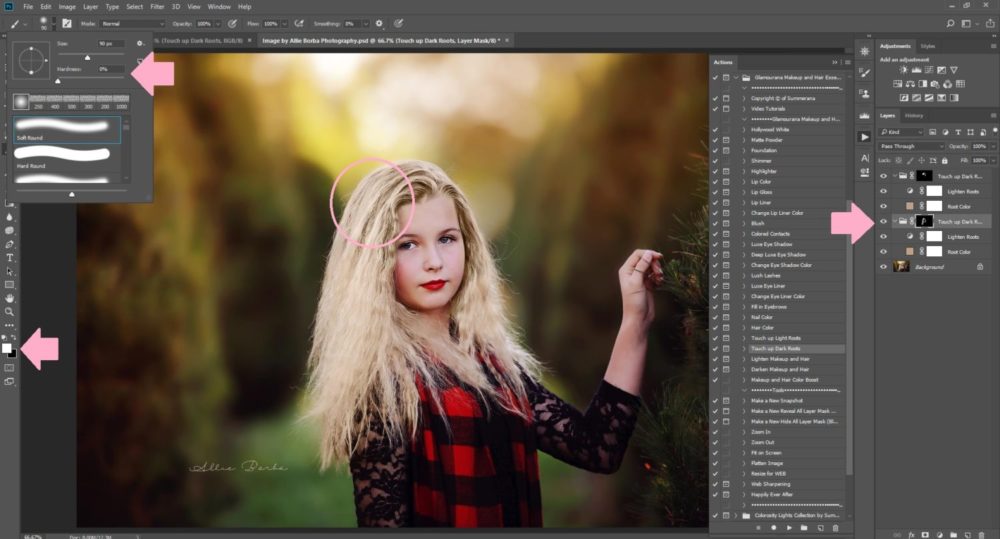Expand the Highlighter action steps

point(744,172)
